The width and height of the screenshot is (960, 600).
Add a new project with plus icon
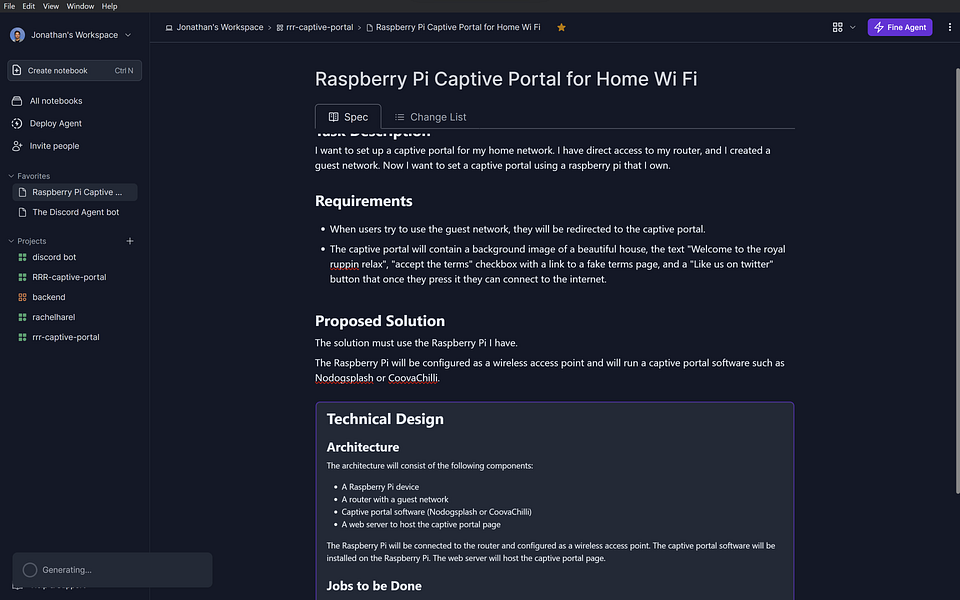tap(130, 241)
